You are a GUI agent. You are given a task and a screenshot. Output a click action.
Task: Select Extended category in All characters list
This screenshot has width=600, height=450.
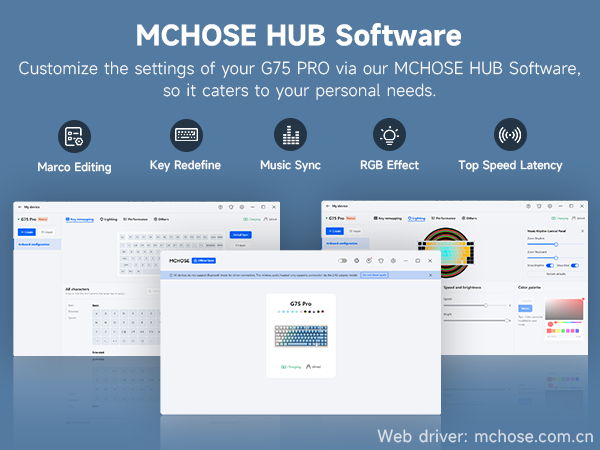point(71,311)
